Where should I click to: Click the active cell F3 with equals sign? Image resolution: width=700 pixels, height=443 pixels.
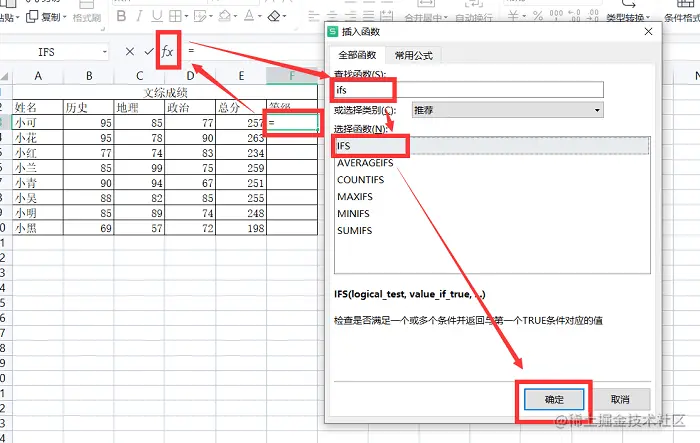[292, 122]
